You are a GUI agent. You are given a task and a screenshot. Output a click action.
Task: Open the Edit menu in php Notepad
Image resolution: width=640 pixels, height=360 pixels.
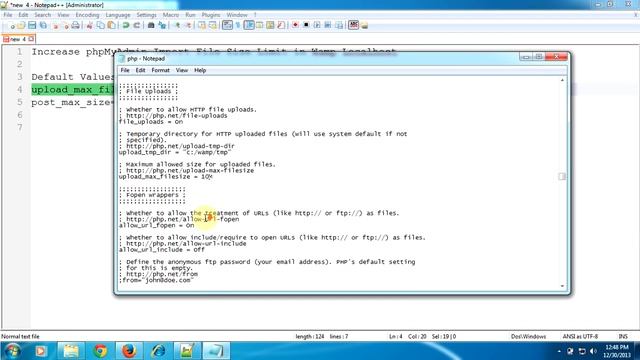140,70
